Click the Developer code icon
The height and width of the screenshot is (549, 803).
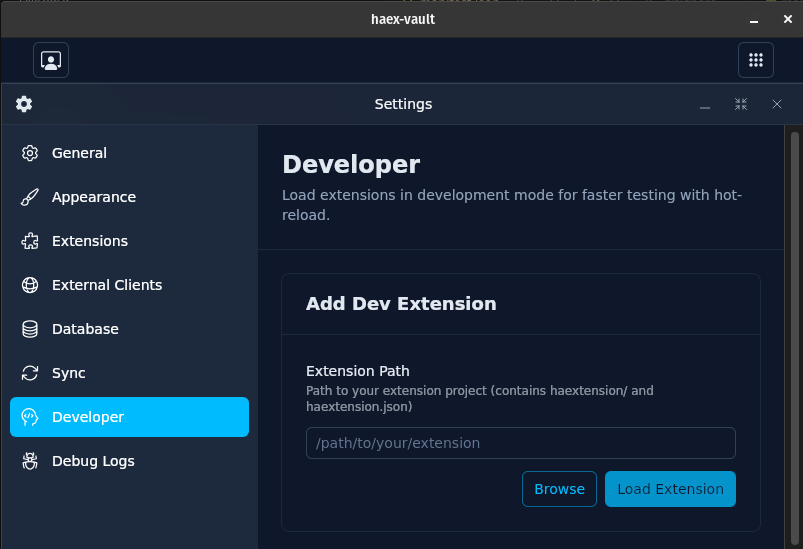point(30,417)
